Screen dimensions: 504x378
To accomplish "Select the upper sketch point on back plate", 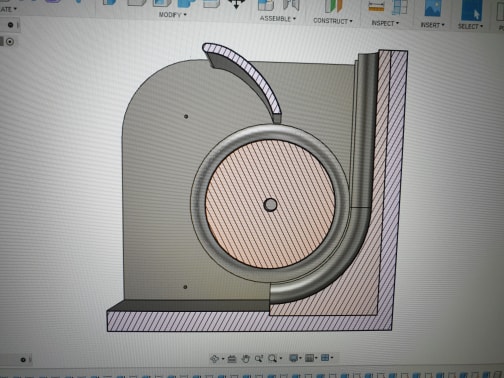I will (186, 116).
